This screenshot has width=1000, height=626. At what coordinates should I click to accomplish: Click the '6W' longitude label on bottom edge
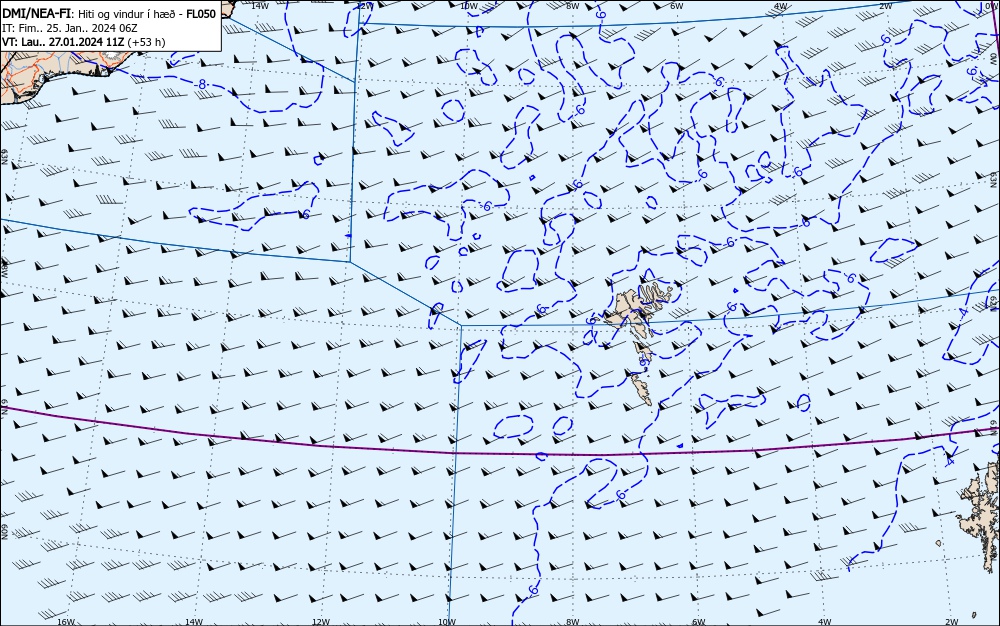(x=699, y=622)
